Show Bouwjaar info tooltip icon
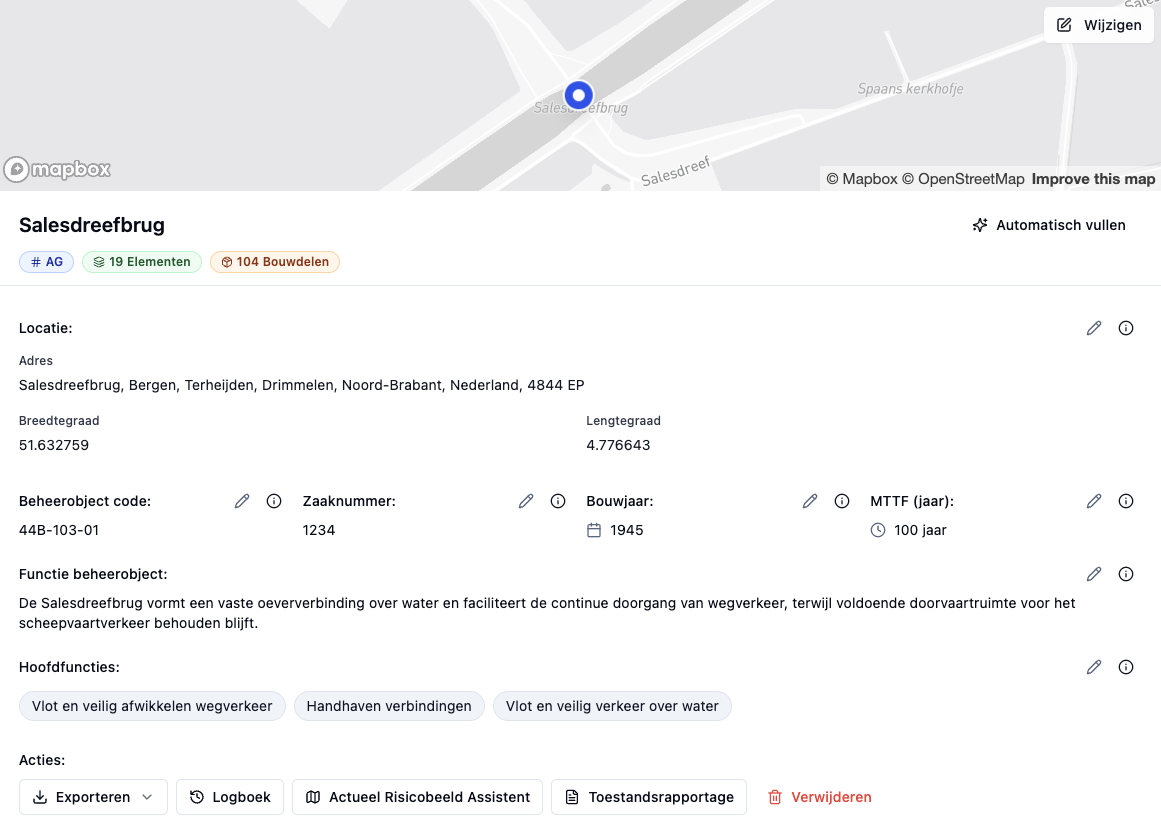Image resolution: width=1161 pixels, height=839 pixels. click(x=842, y=501)
